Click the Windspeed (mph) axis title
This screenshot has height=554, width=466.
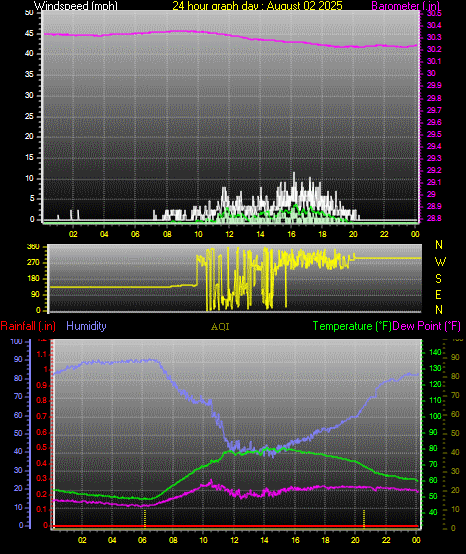pyautogui.click(x=76, y=6)
